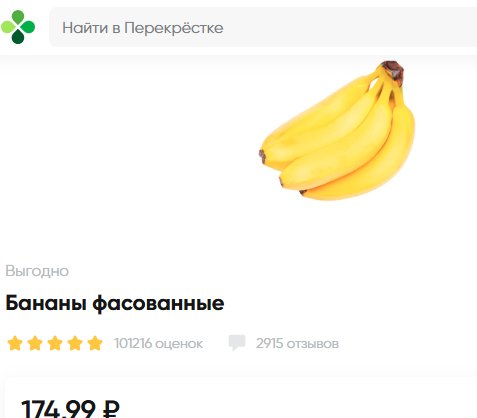The image size is (477, 418).
Task: Open the '2915 отзывов' reviews link
Action: pyautogui.click(x=297, y=343)
